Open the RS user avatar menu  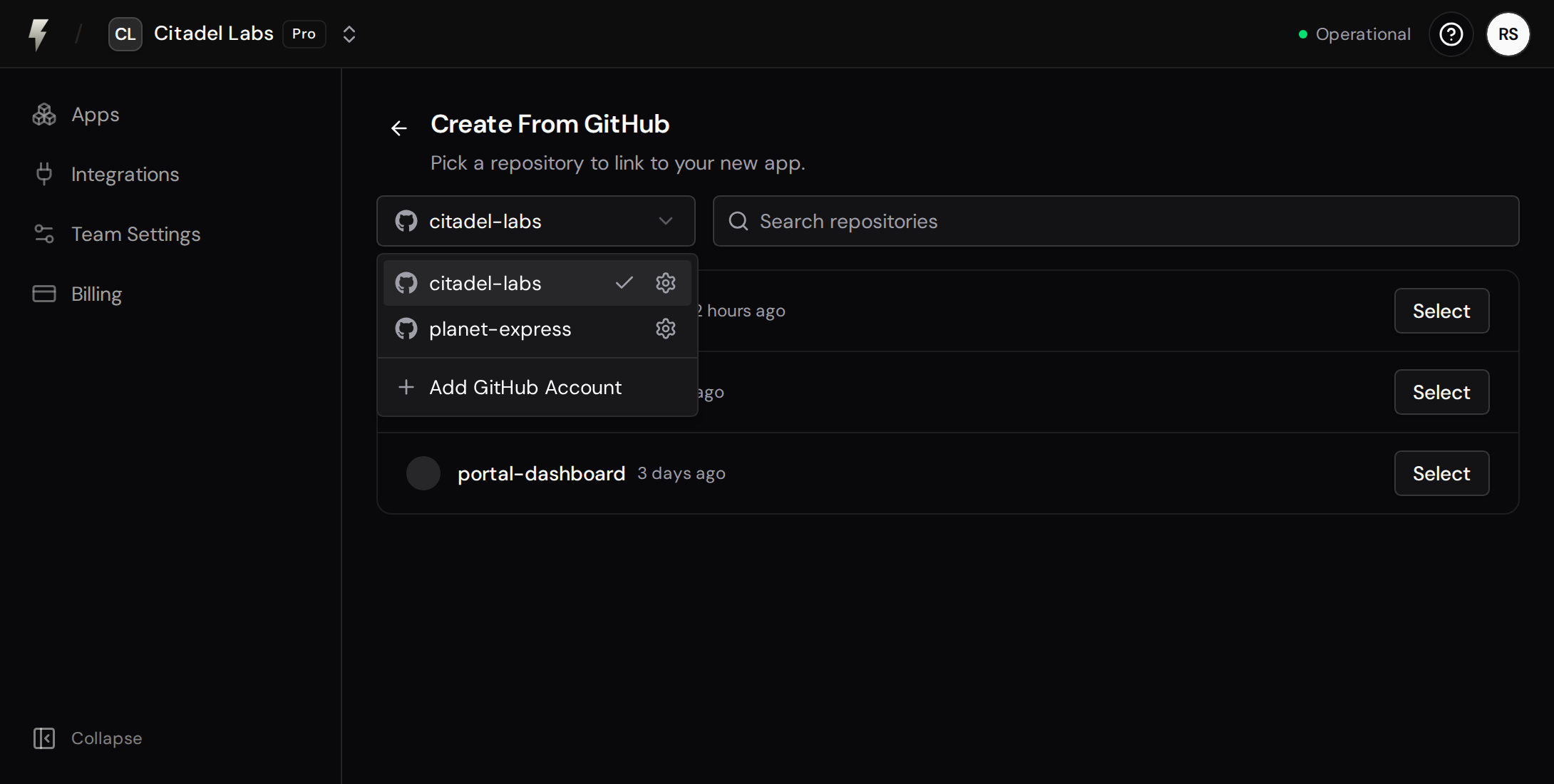(x=1508, y=34)
